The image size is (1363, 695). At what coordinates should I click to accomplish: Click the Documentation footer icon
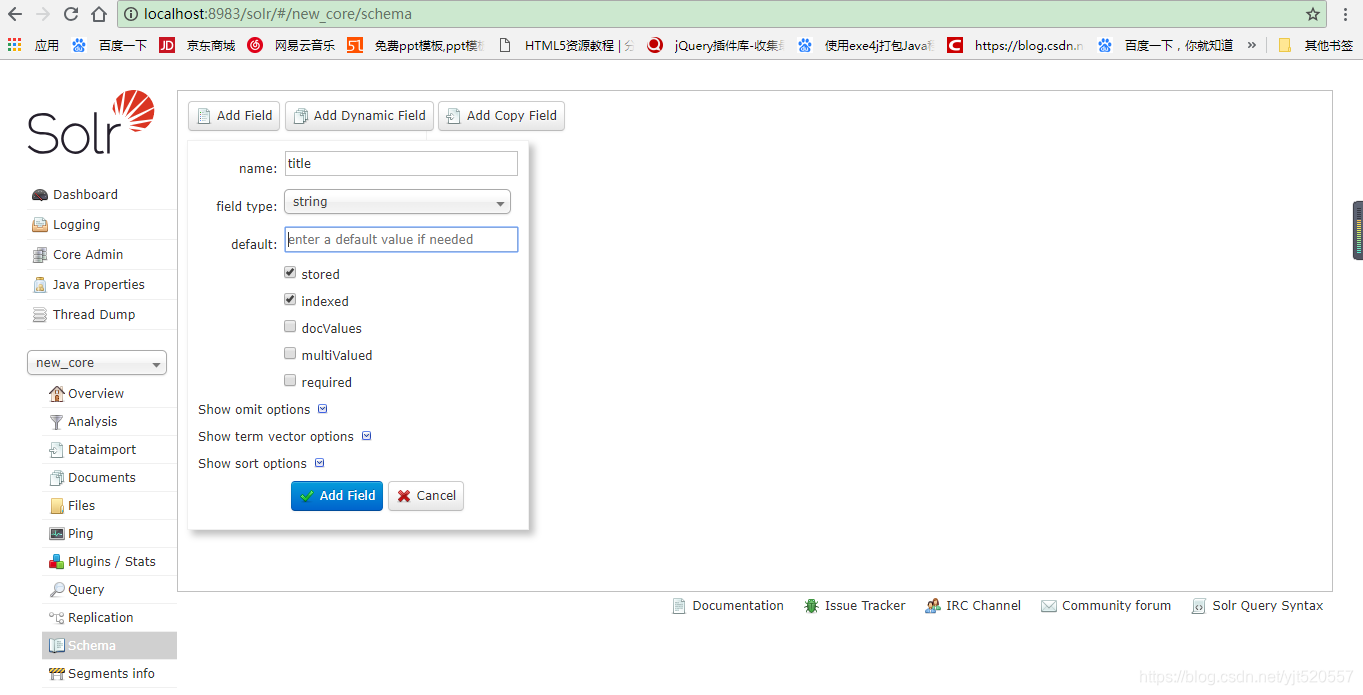pyautogui.click(x=679, y=606)
